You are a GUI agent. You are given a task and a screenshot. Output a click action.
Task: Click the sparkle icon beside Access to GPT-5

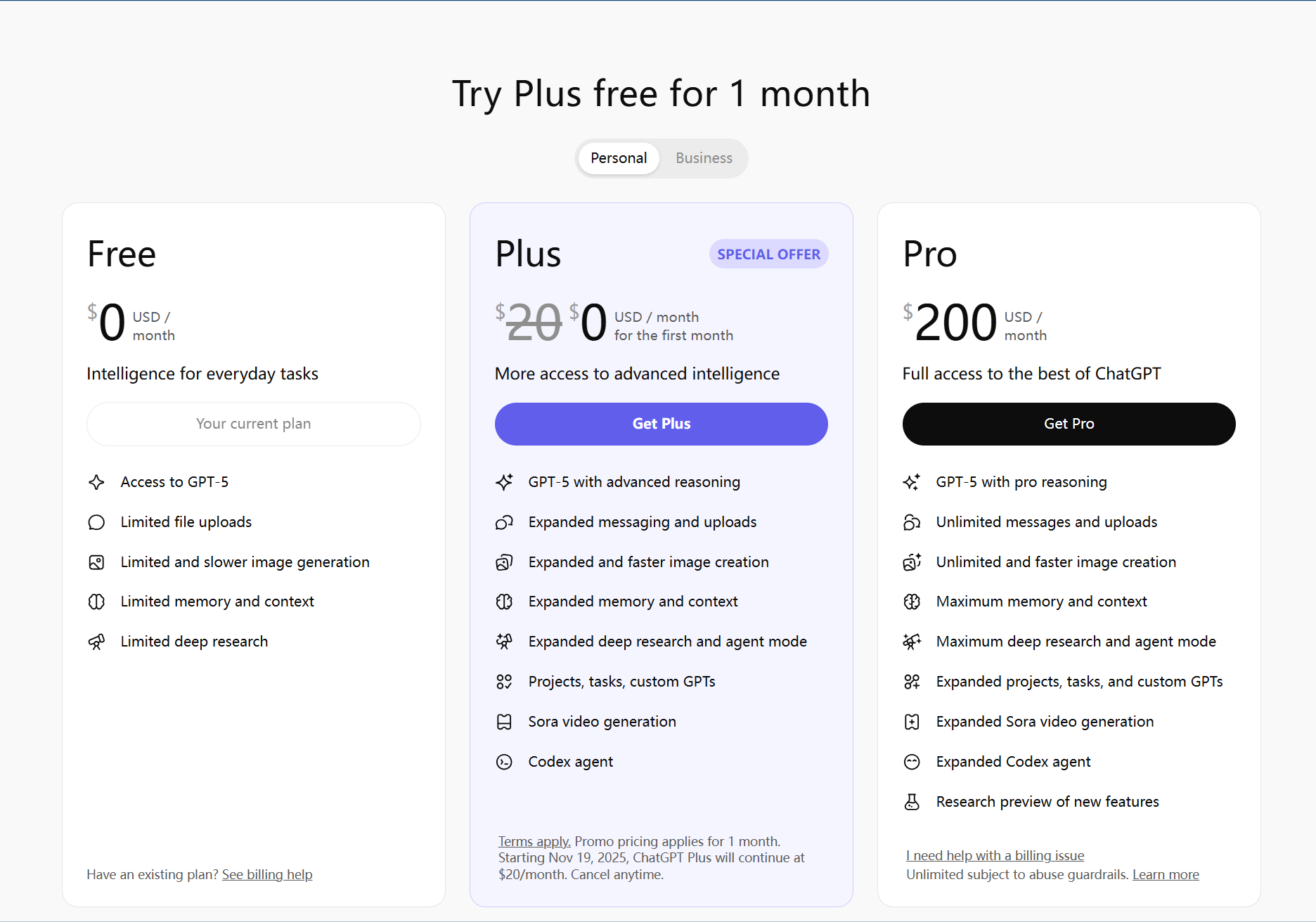pos(96,482)
